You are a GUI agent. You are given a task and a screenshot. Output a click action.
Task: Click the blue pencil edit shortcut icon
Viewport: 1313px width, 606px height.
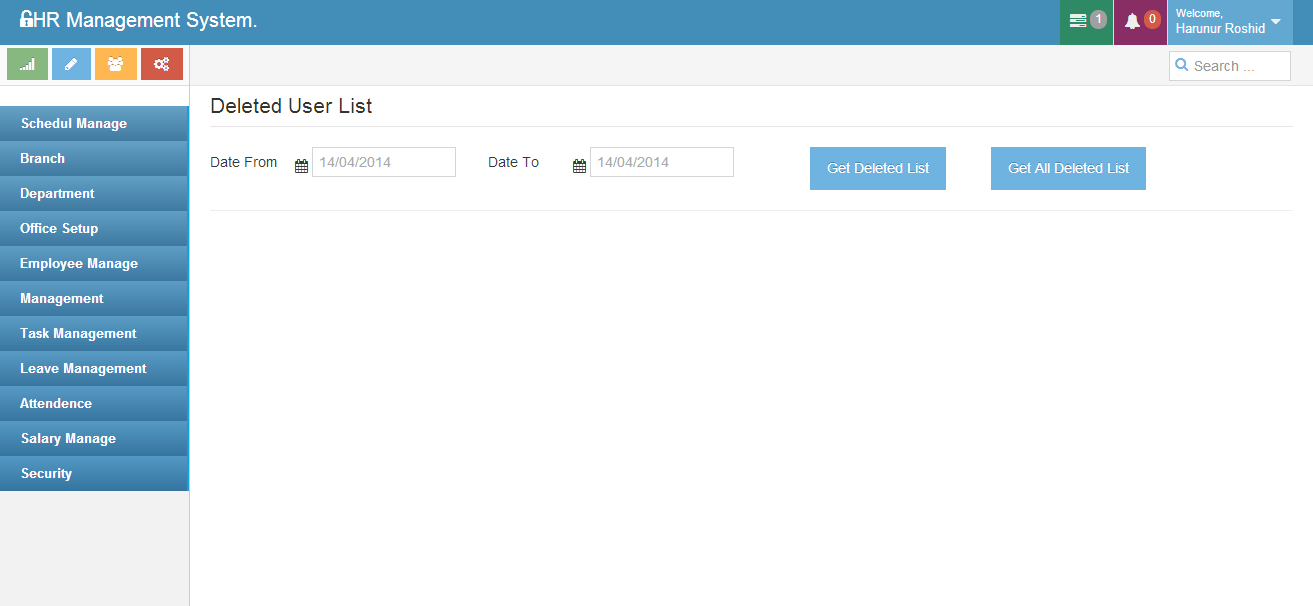click(71, 64)
